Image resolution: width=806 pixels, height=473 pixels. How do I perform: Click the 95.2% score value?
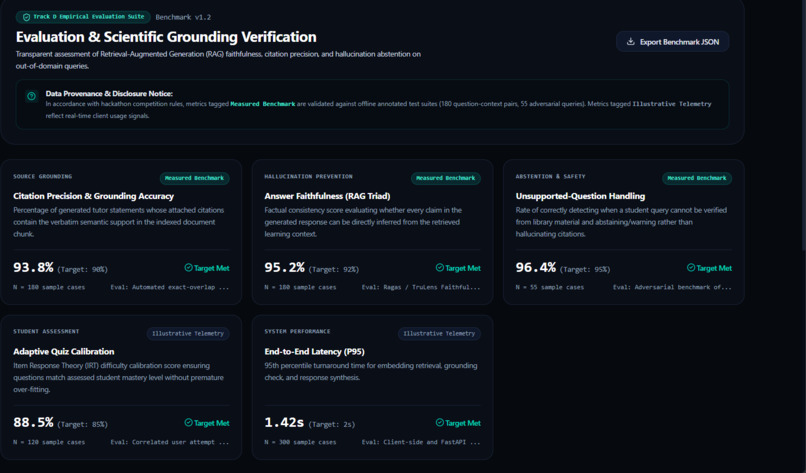pos(285,268)
